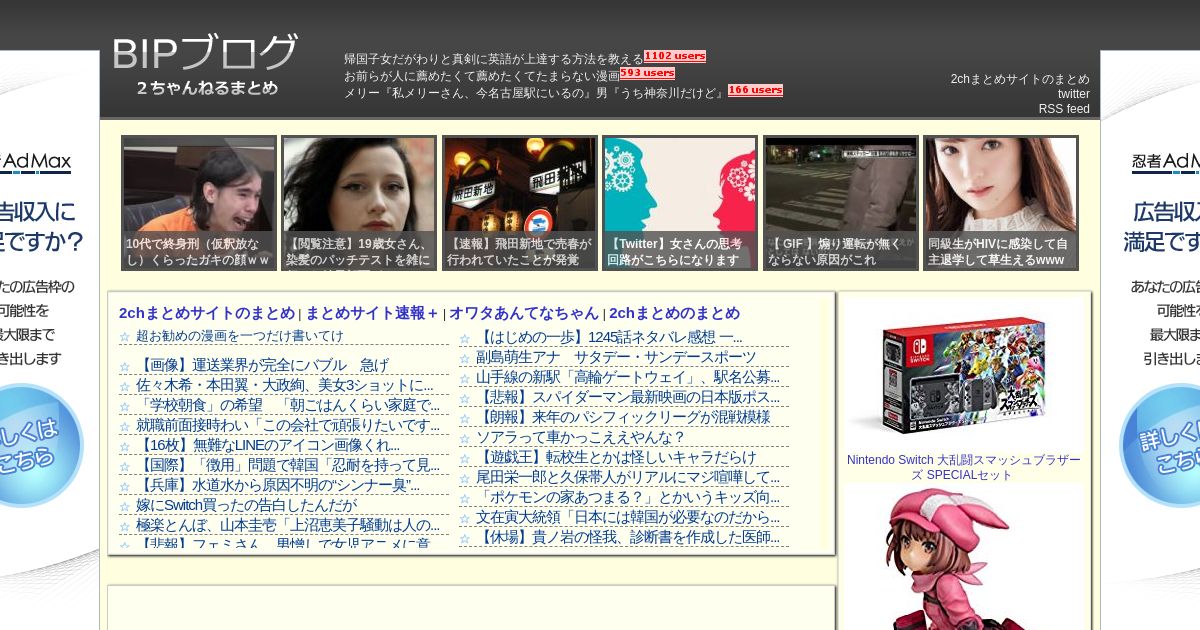Click star icon beside 【画像】運送業界が完全にバブル
Image resolution: width=1200 pixels, height=630 pixels.
(x=125, y=367)
